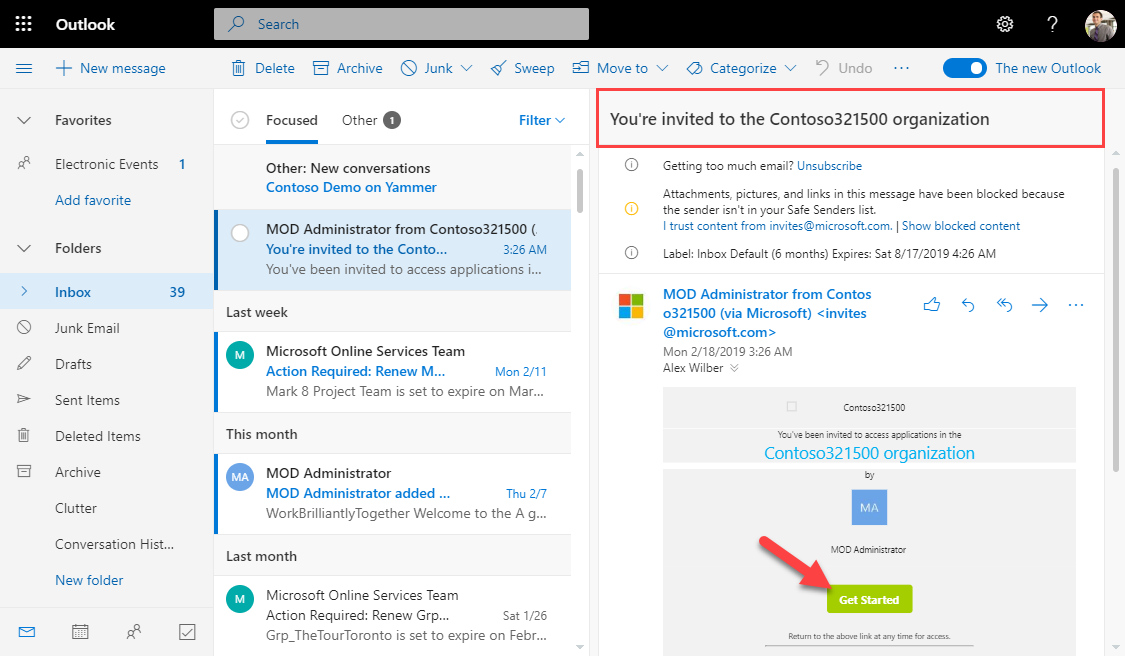Switch to Calendar module icon

pos(80,632)
